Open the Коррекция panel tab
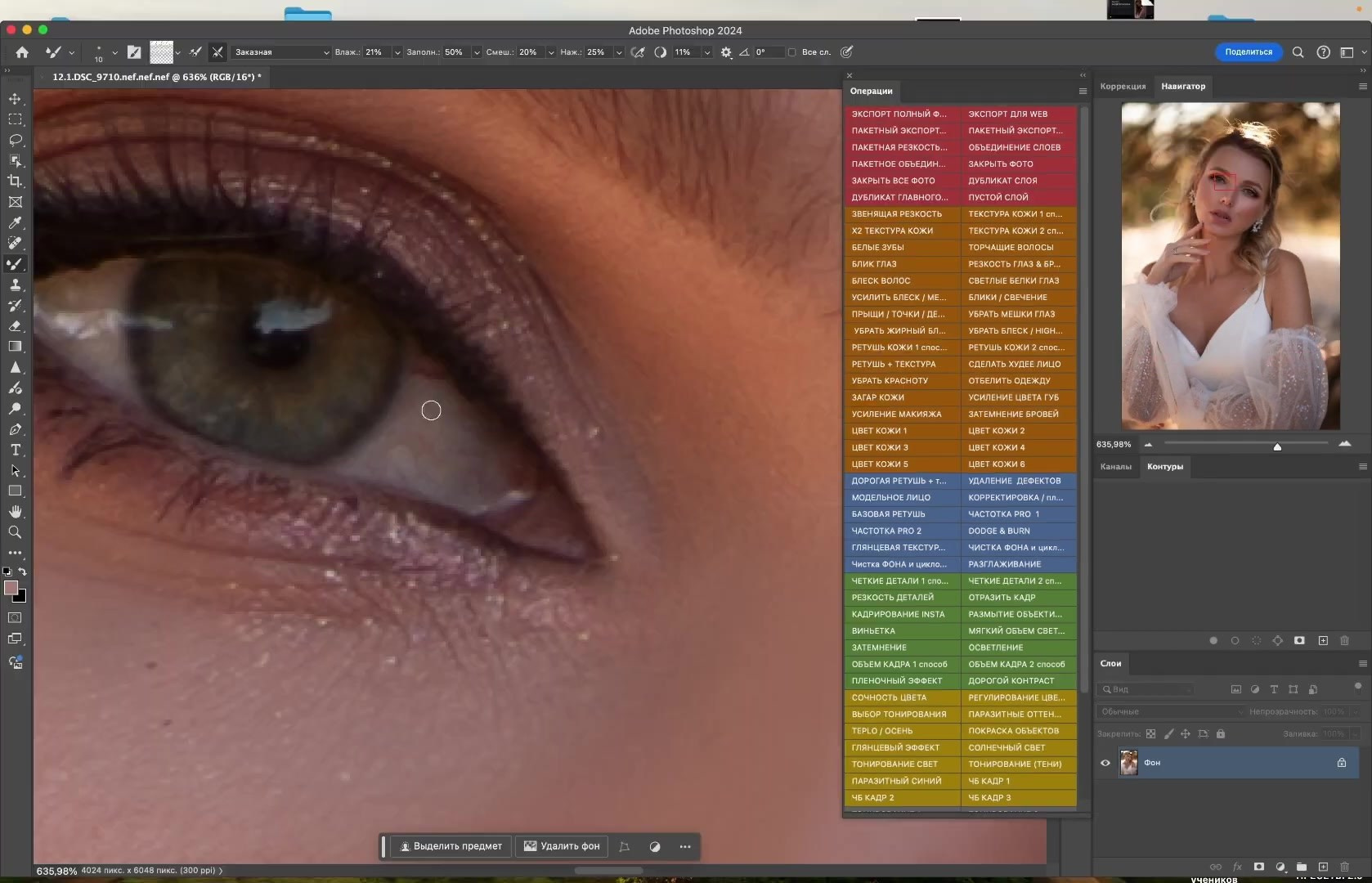Screen dimensions: 1372x883 point(1123,86)
